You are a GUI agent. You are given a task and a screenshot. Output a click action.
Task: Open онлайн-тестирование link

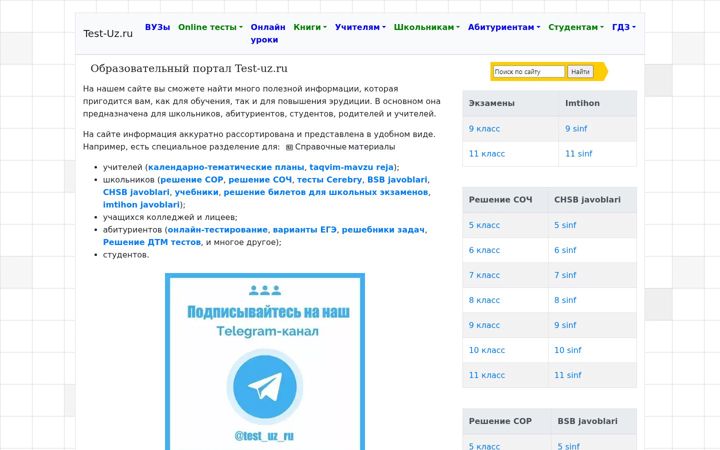click(217, 230)
